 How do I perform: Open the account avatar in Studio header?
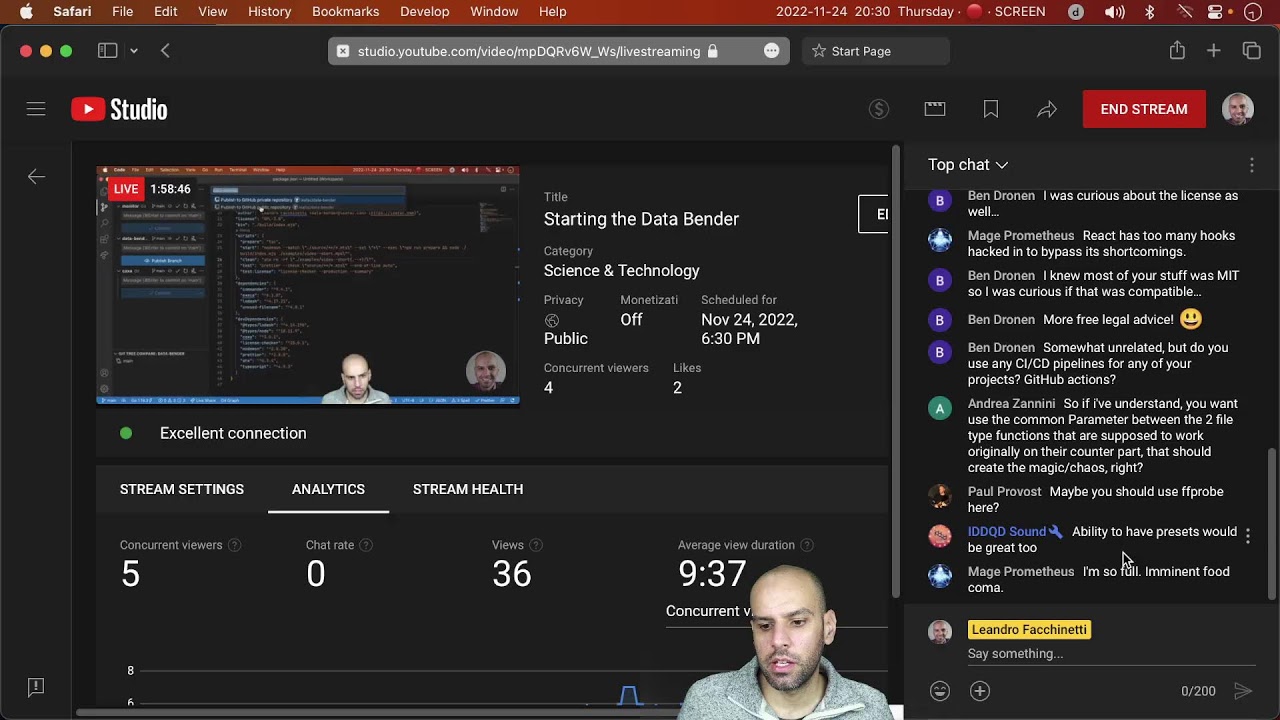1238,109
